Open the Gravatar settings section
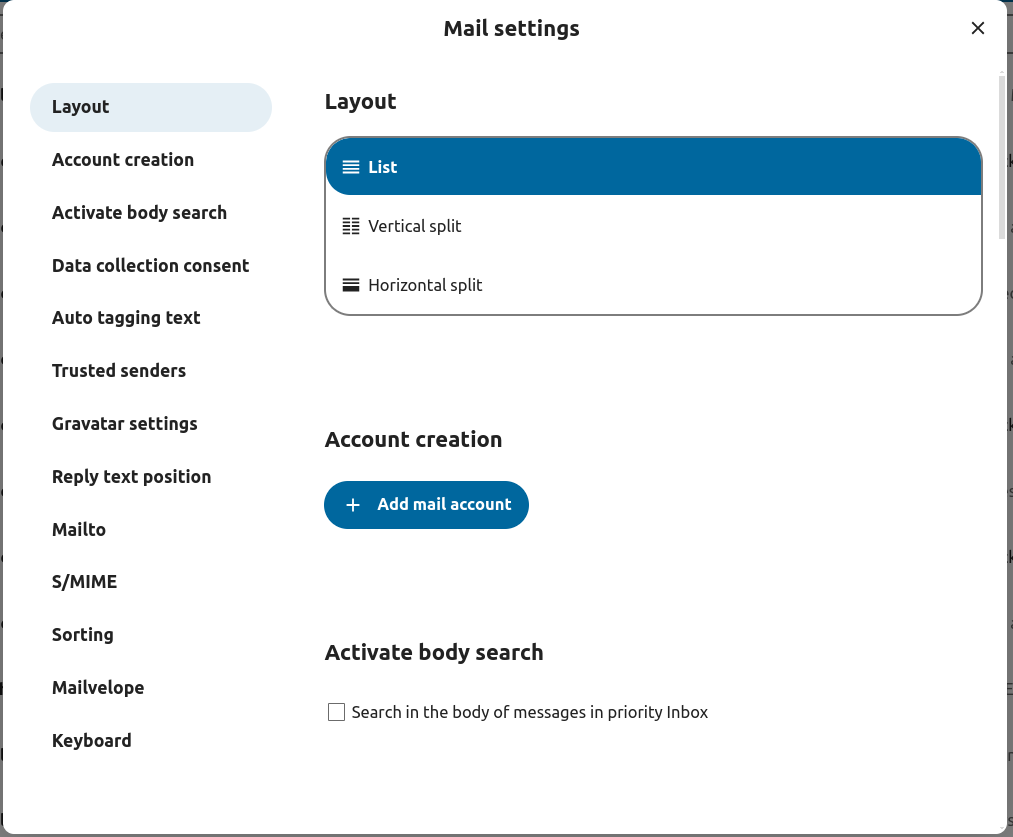This screenshot has height=837, width=1013. (124, 423)
